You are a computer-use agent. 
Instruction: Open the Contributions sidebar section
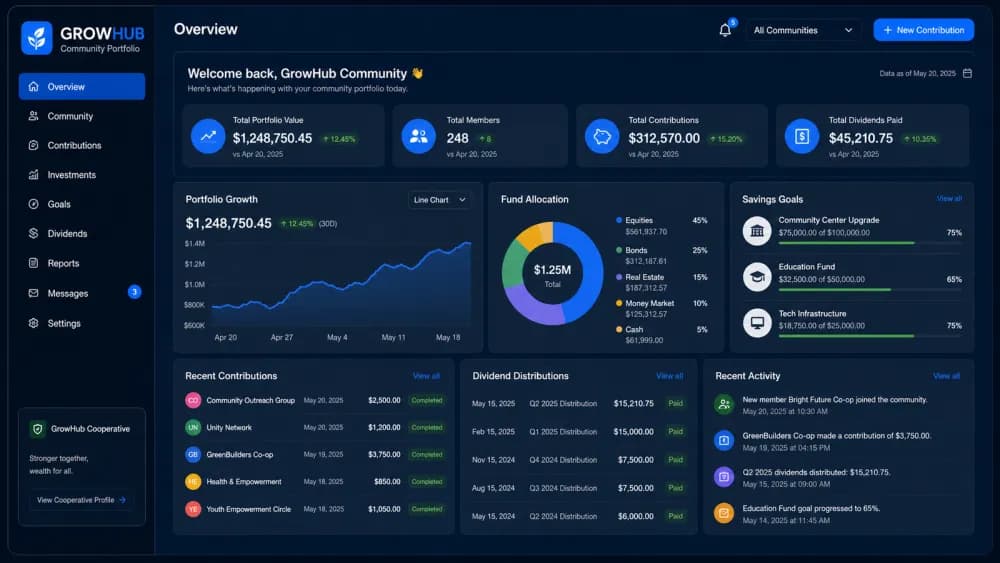pos(82,145)
